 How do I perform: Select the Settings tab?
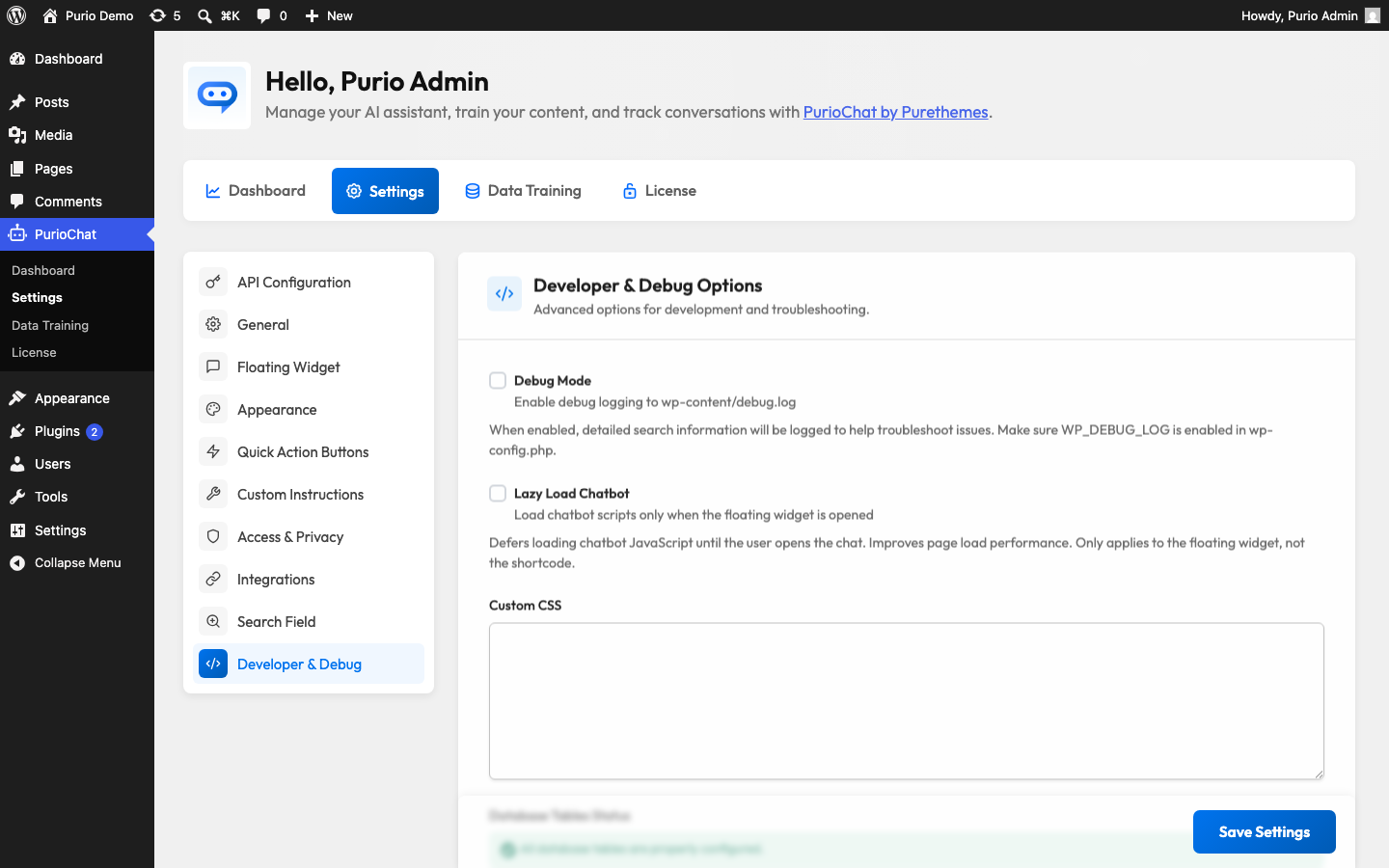(x=385, y=191)
